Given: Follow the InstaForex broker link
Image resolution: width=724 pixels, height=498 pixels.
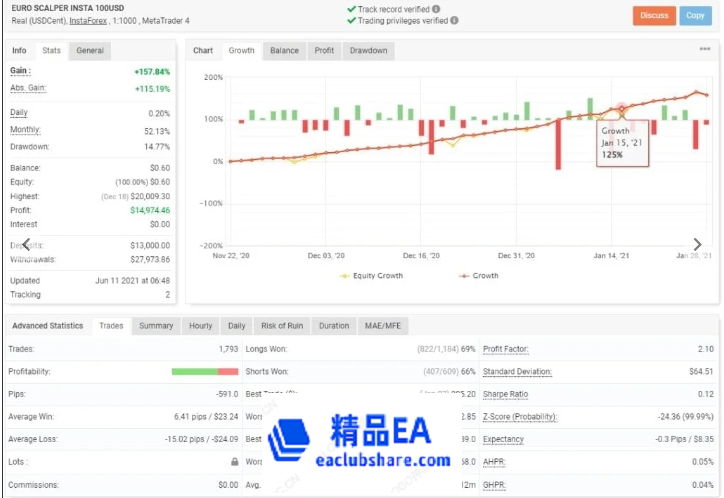Looking at the screenshot, I should coord(85,20).
